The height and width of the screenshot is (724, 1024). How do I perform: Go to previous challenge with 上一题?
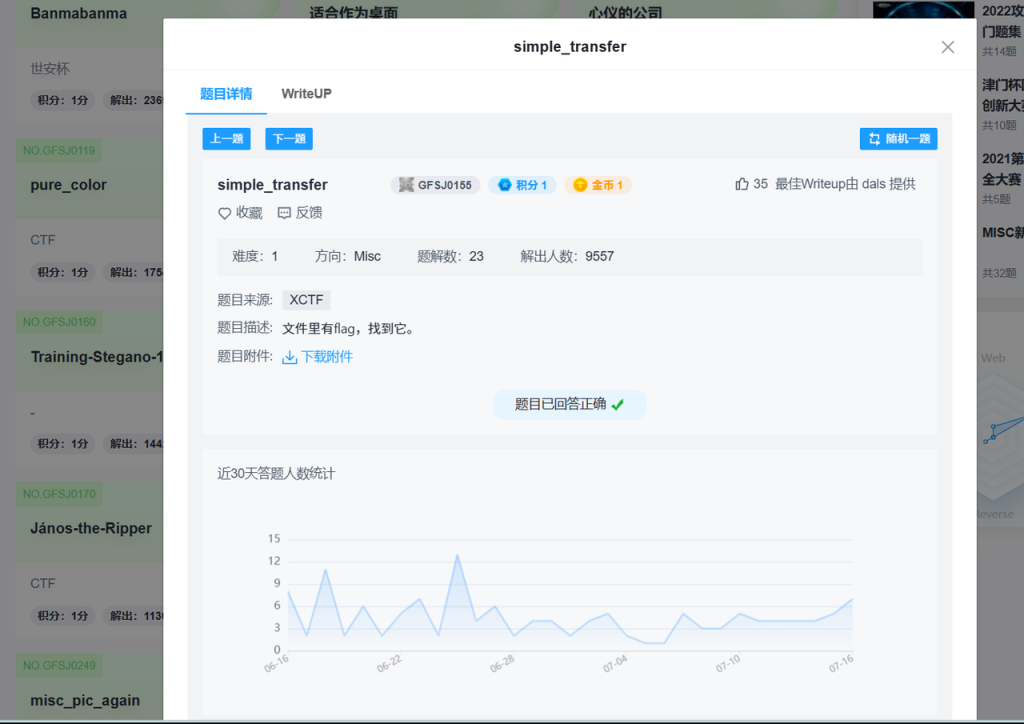(x=226, y=139)
